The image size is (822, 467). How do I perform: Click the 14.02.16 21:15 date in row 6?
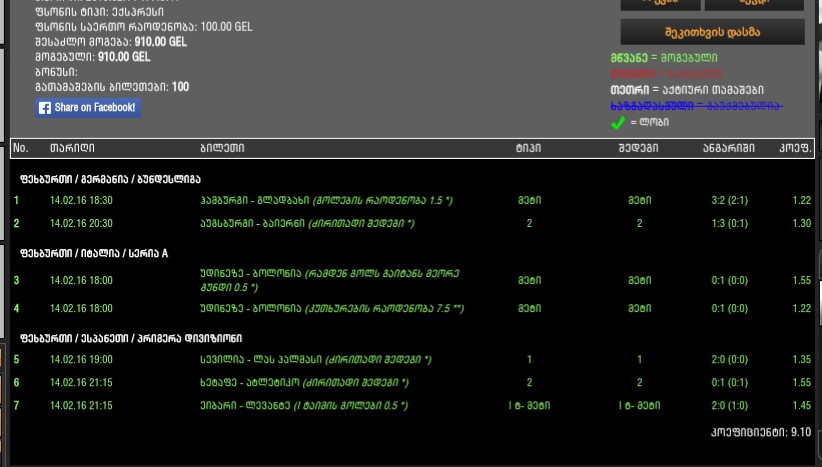tap(81, 383)
